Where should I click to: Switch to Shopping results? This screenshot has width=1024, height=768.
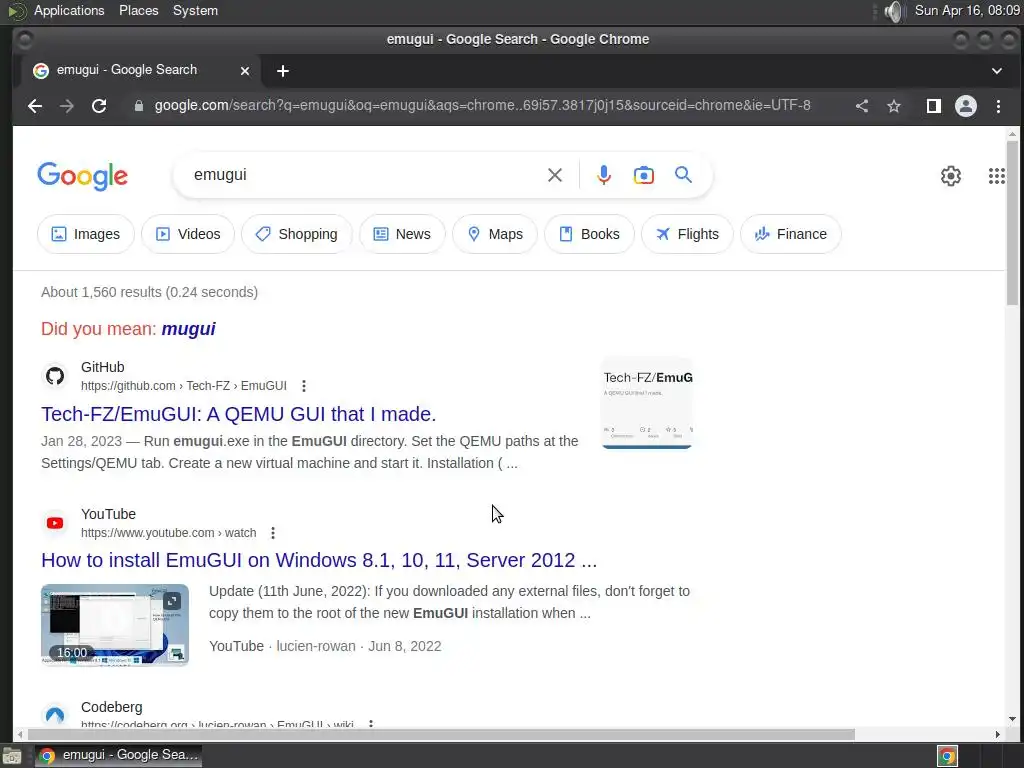[296, 234]
